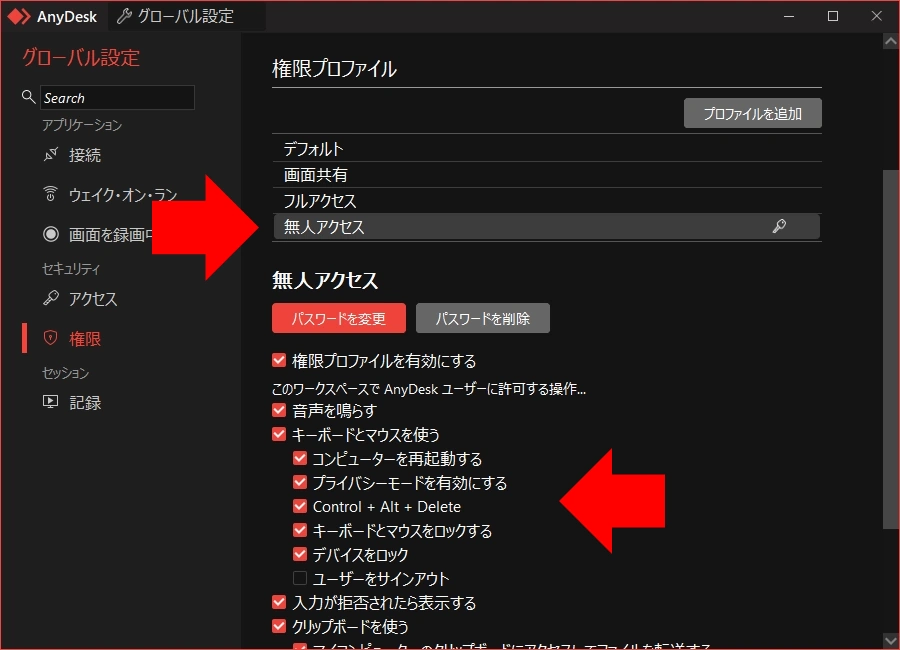The width and height of the screenshot is (900, 650).
Task: Click the パスワードを変更 button
Action: click(338, 317)
